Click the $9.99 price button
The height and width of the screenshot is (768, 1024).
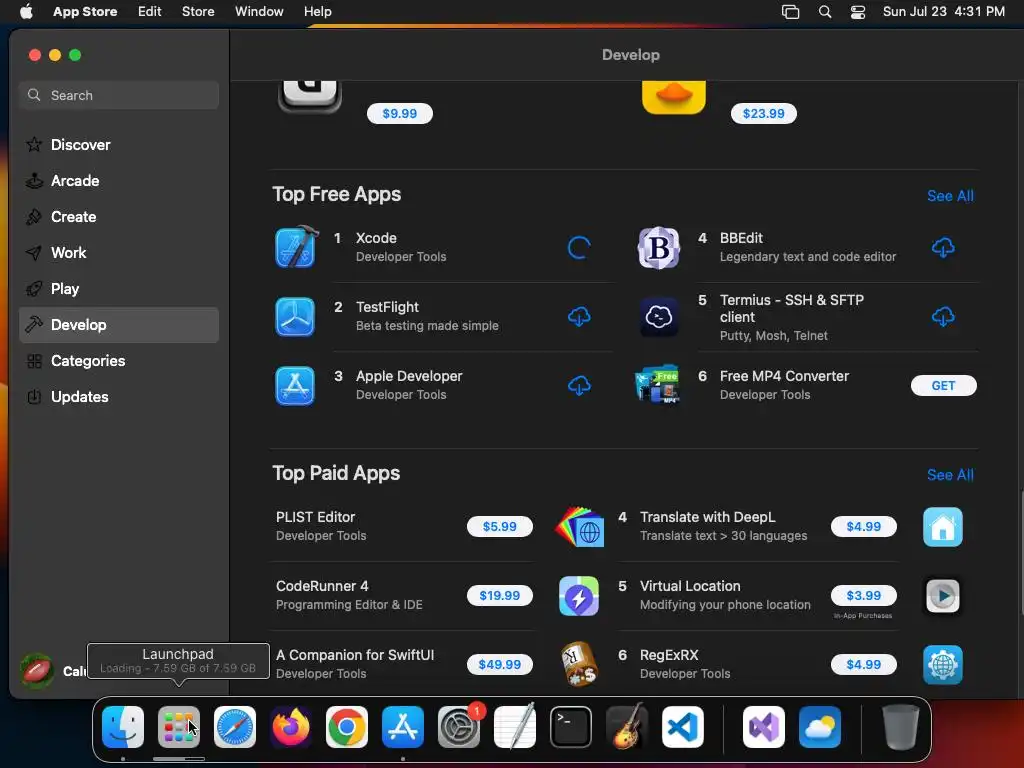point(400,114)
